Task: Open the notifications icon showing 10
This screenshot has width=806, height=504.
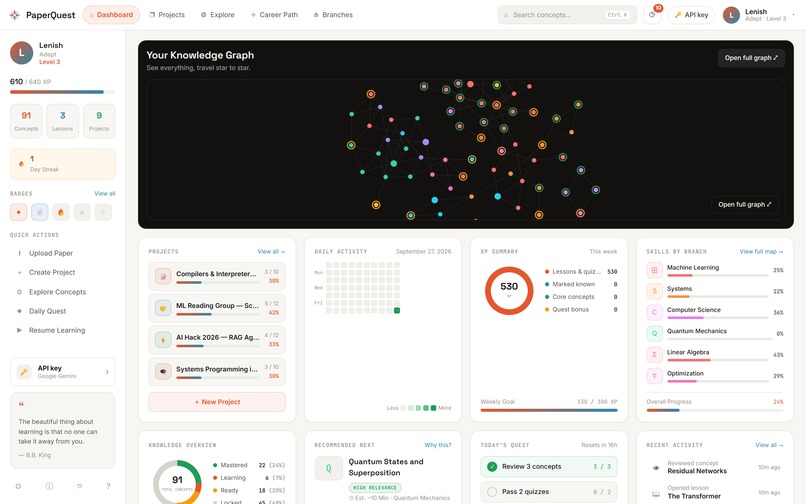Action: (x=652, y=15)
